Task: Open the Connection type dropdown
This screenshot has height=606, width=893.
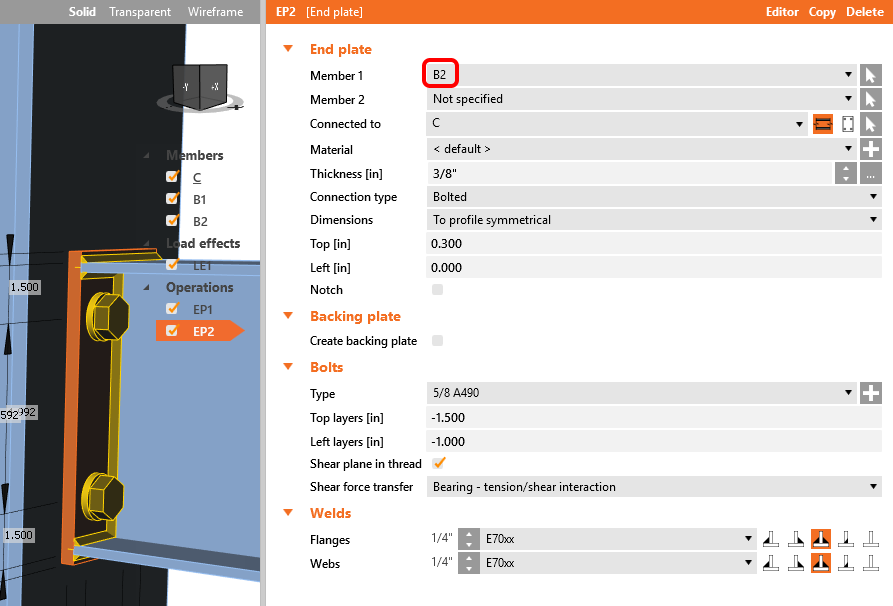Action: pos(653,197)
